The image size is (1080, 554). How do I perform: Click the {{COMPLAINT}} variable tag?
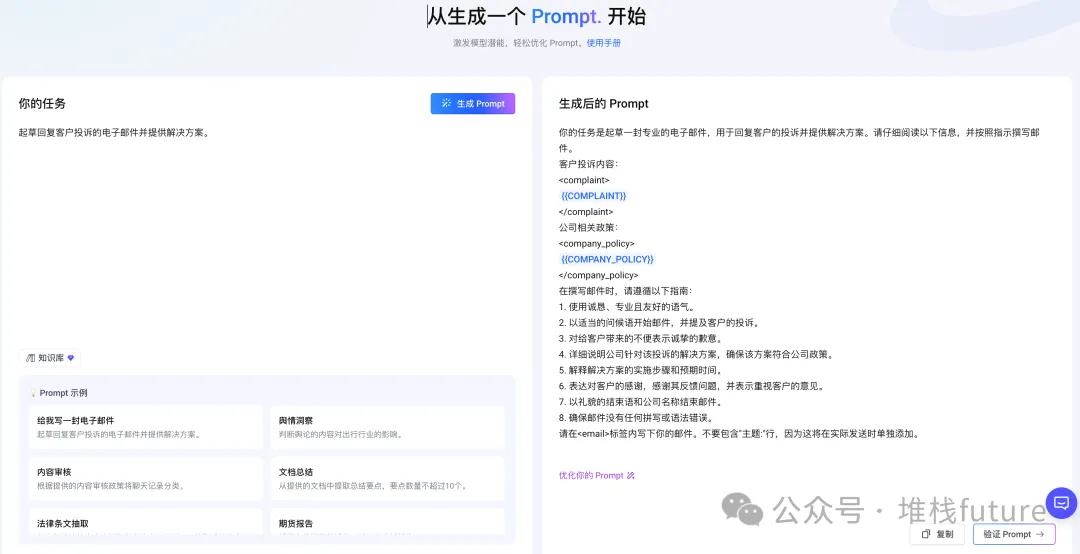pyautogui.click(x=593, y=196)
